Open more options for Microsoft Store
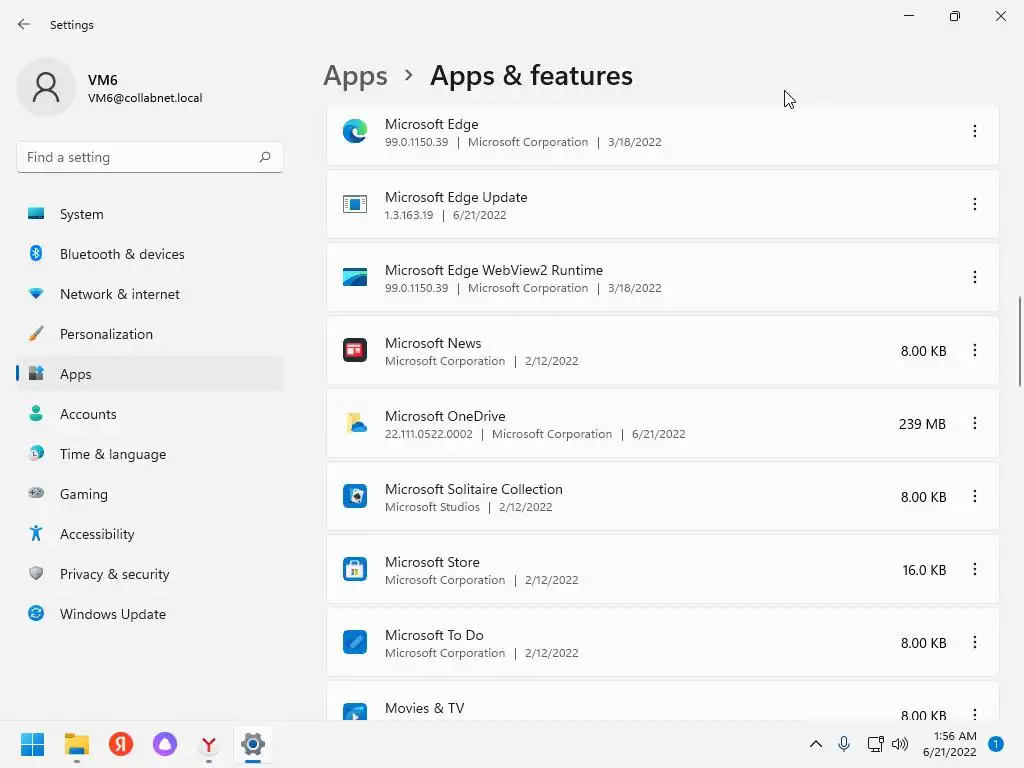 [975, 570]
